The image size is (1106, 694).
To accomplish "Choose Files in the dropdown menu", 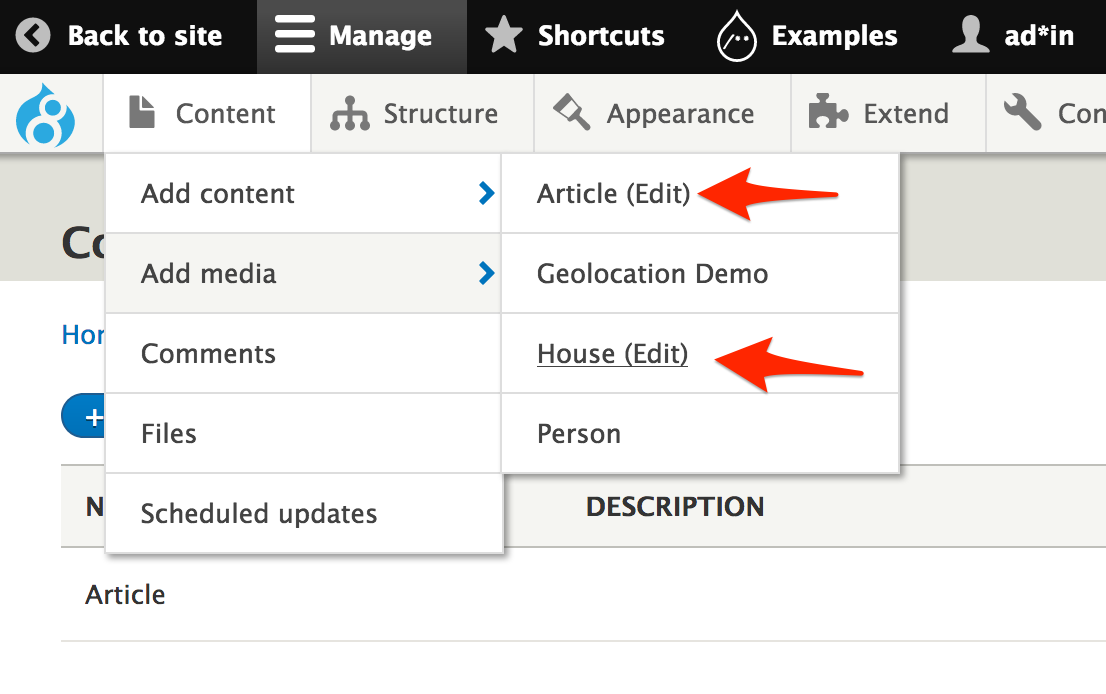I will point(169,433).
